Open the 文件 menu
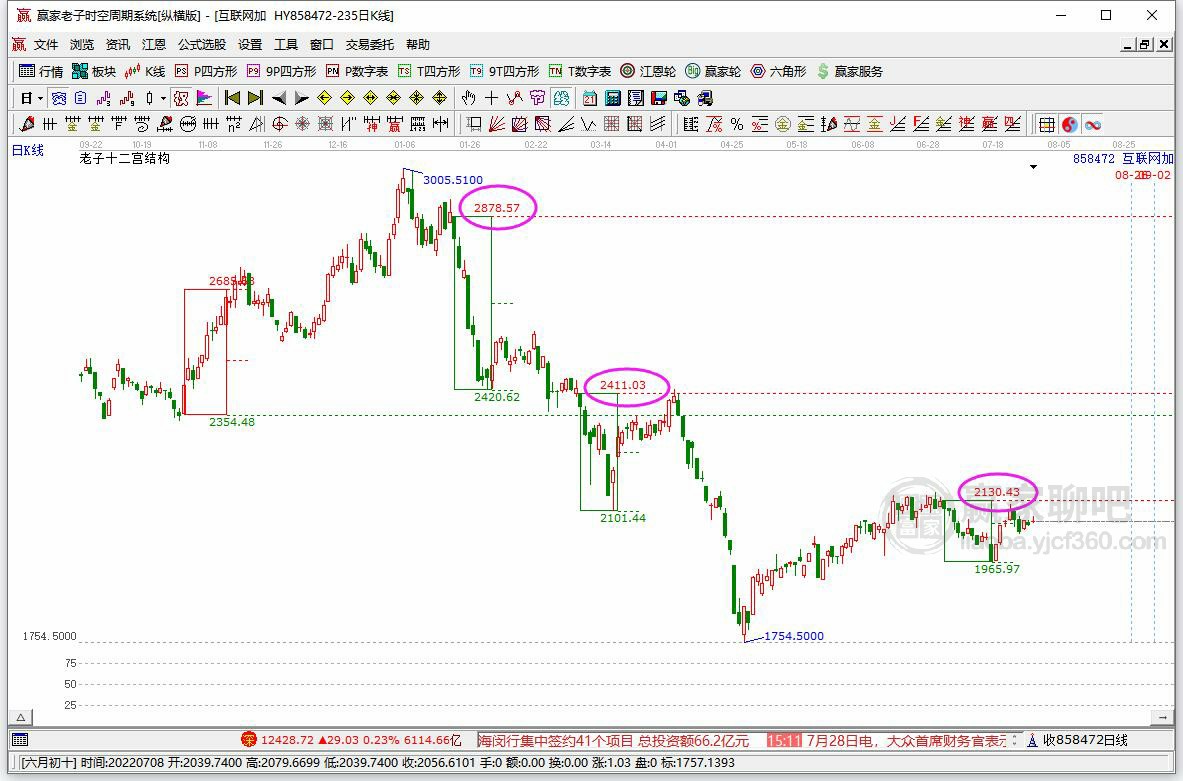The width and height of the screenshot is (1183, 781). click(46, 45)
